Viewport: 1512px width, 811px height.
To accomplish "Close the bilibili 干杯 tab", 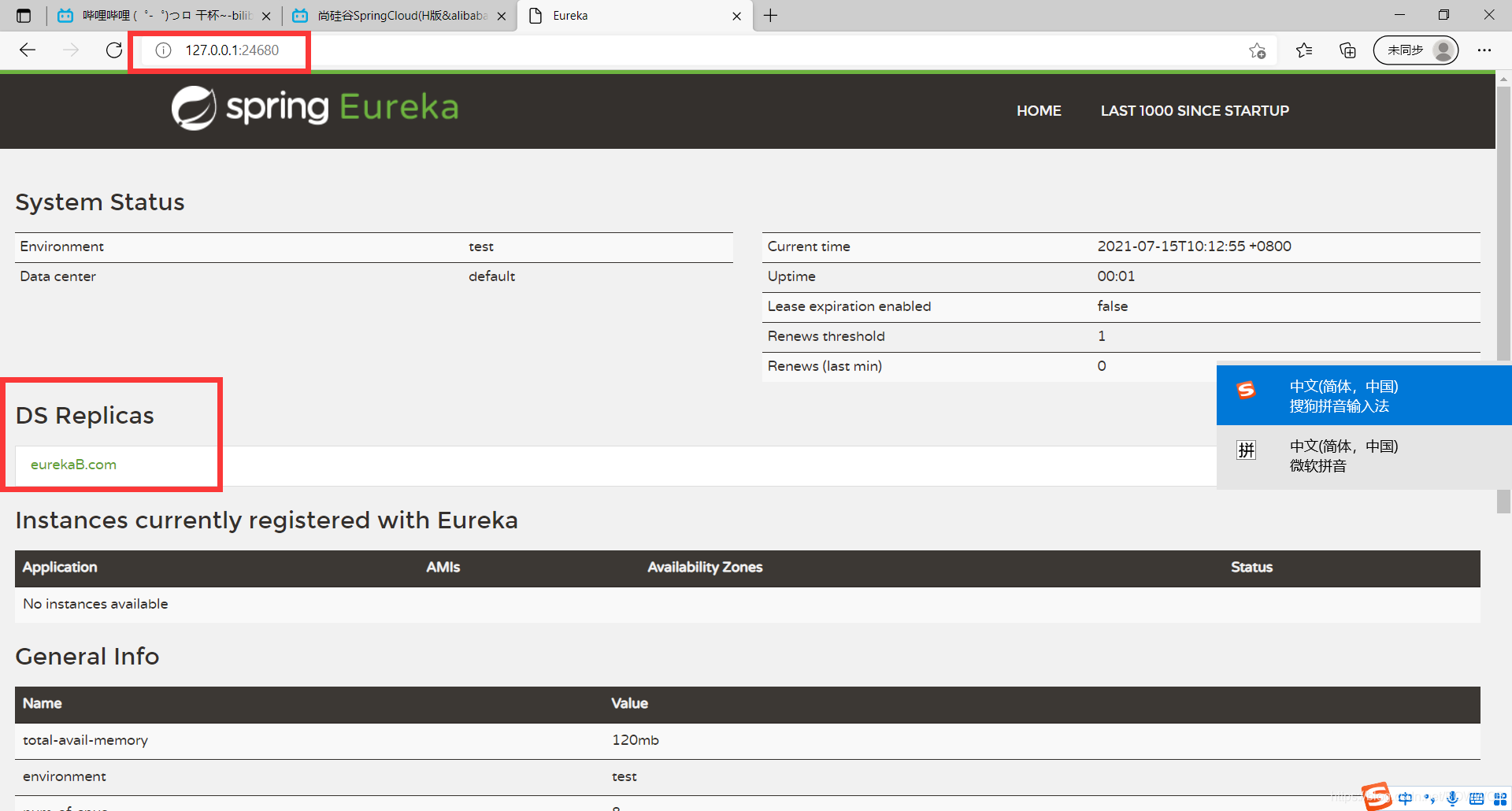I will coord(266,16).
